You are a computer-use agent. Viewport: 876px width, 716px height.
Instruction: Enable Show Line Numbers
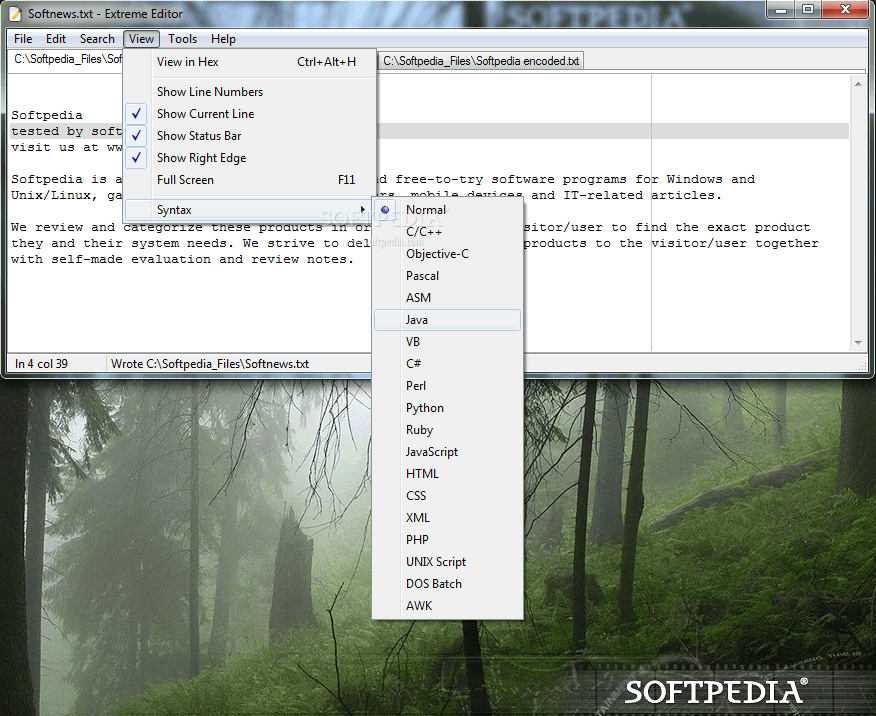(x=250, y=92)
